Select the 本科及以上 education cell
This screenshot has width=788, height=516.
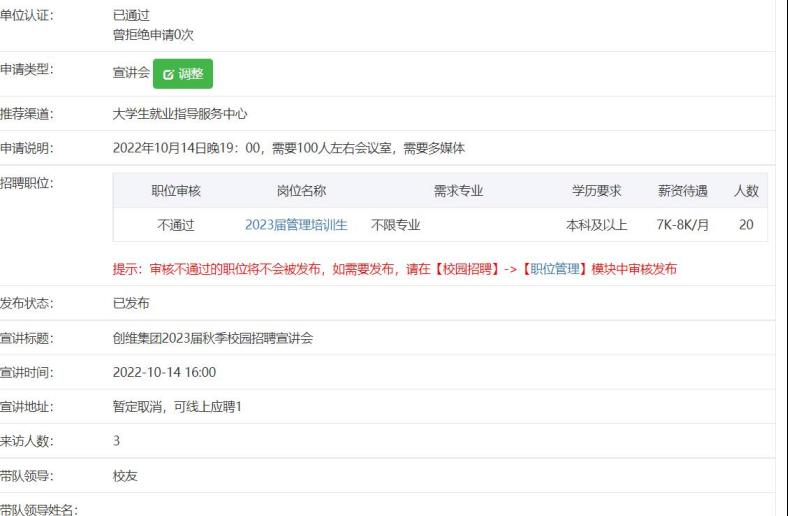[597, 225]
